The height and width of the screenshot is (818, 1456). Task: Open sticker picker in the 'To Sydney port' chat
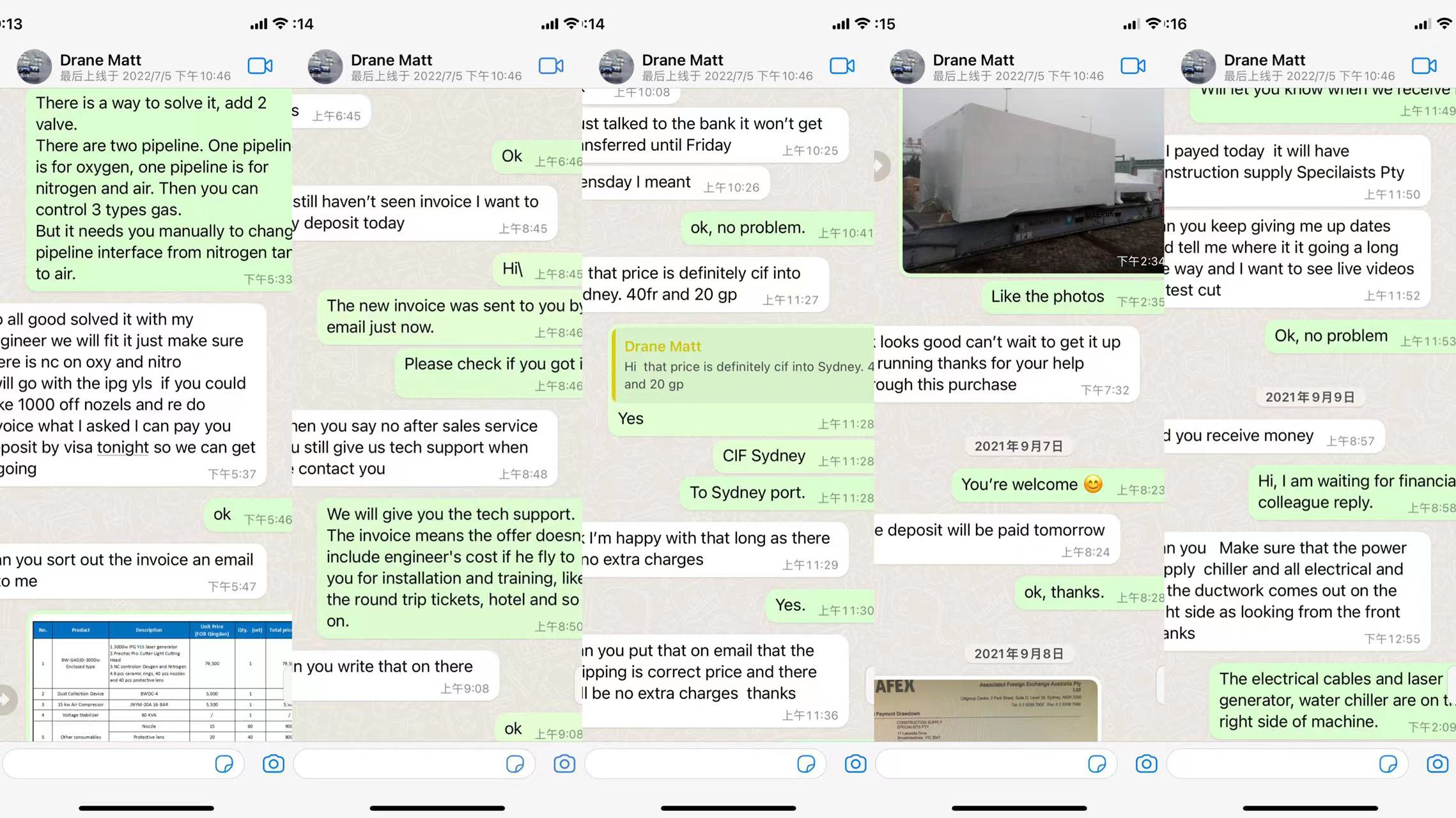tap(806, 764)
